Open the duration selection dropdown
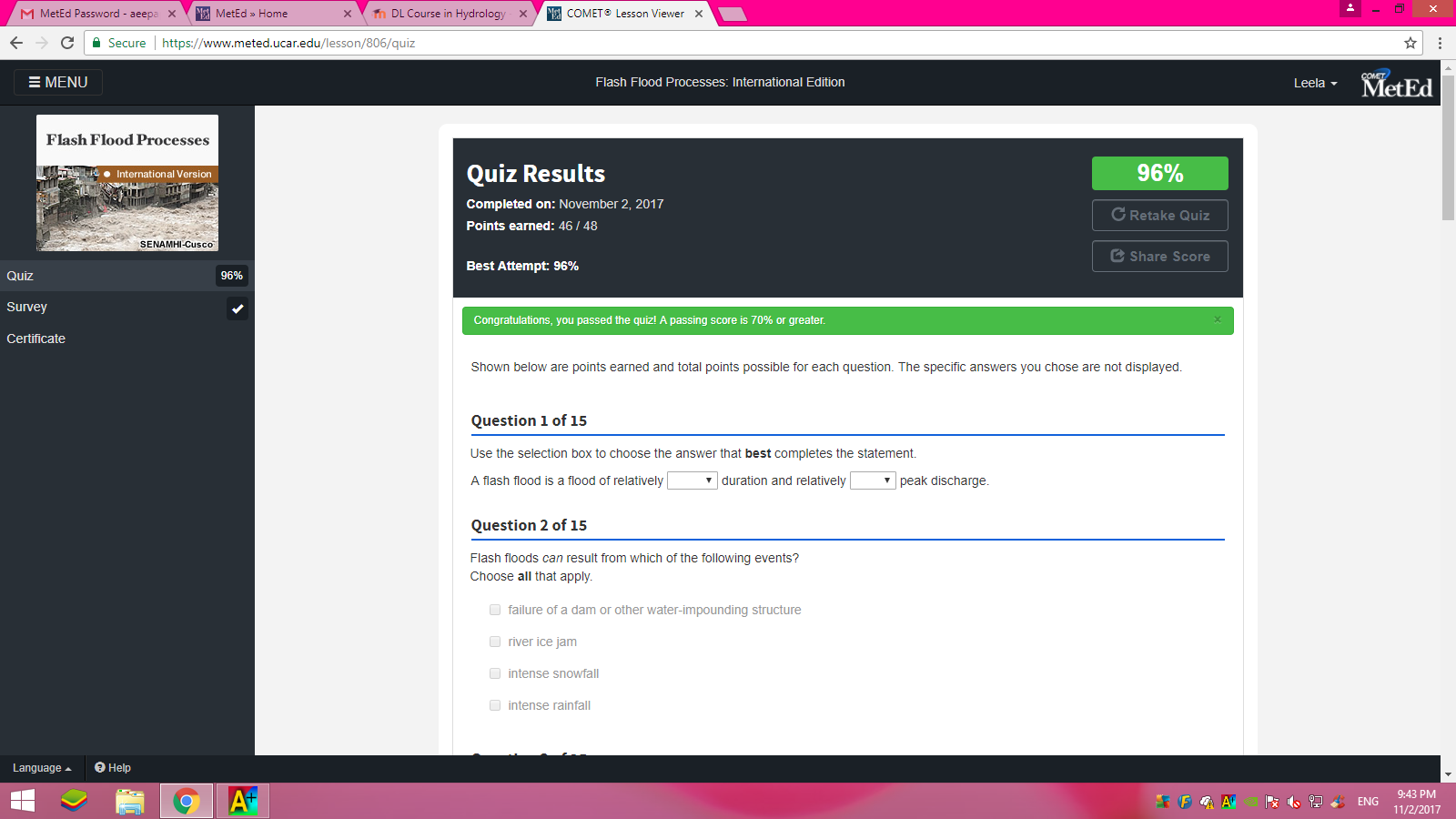 [693, 480]
